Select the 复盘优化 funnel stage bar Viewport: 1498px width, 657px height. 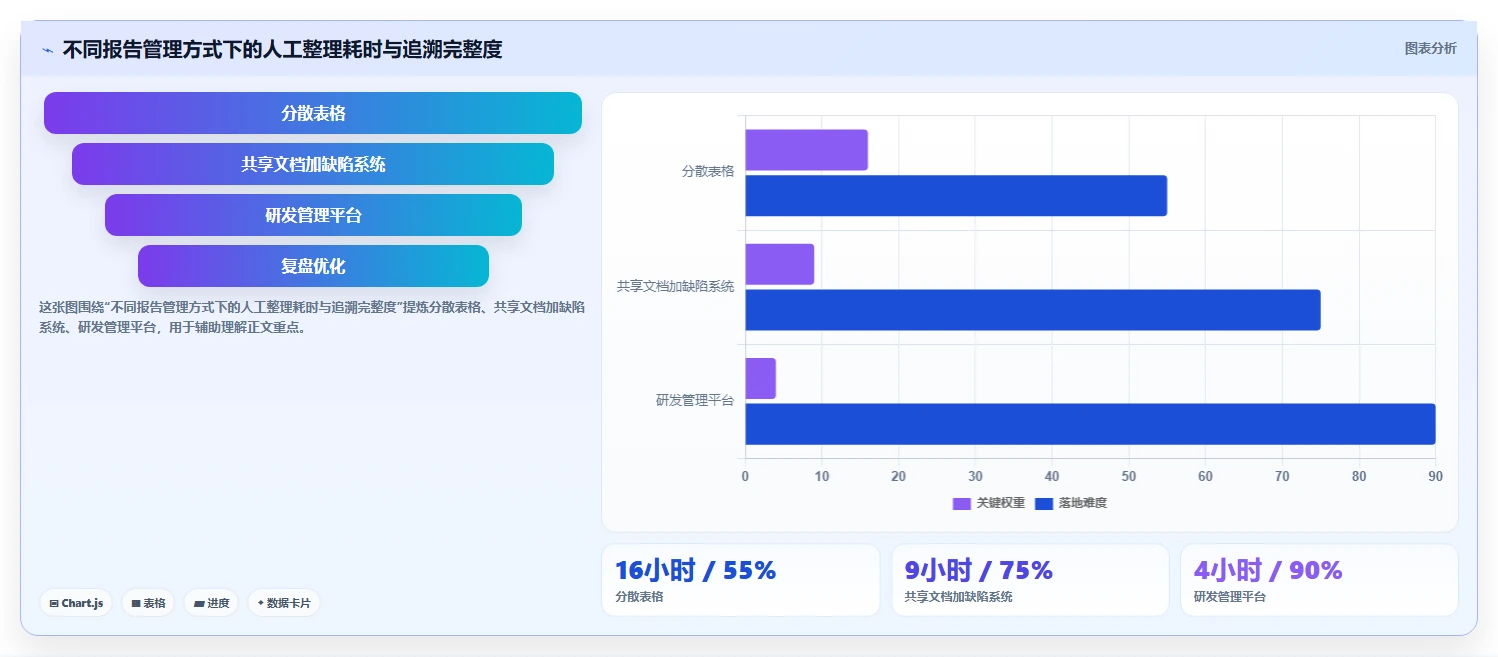[x=313, y=266]
